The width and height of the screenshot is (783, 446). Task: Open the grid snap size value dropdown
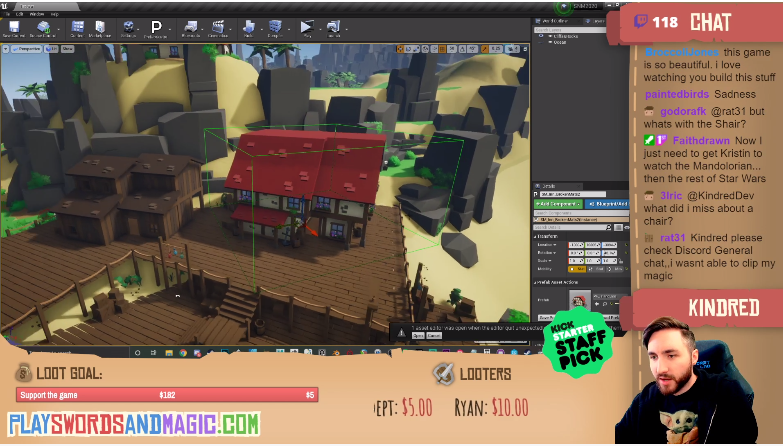pos(451,49)
